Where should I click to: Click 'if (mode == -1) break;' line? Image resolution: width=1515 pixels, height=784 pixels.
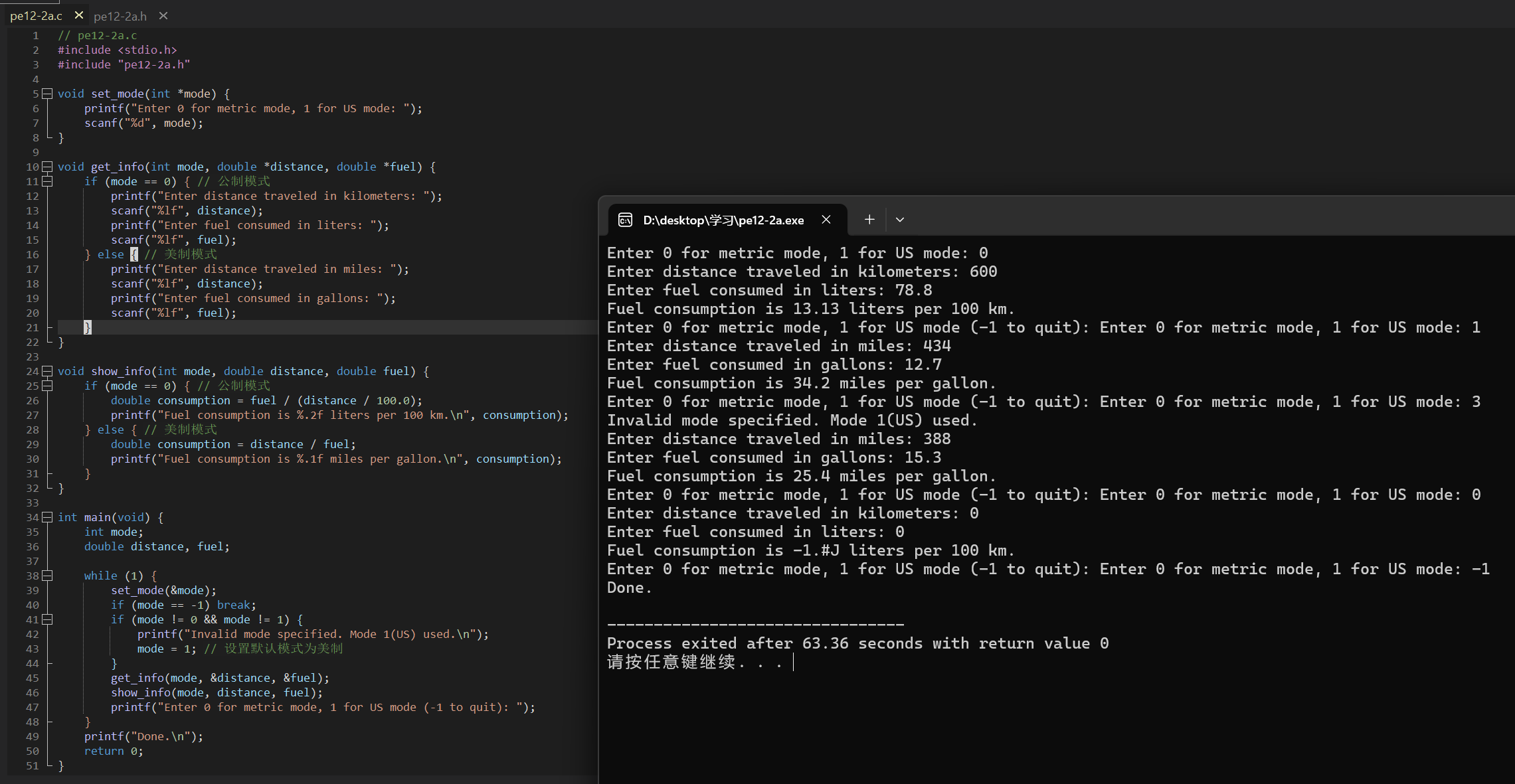(x=183, y=605)
